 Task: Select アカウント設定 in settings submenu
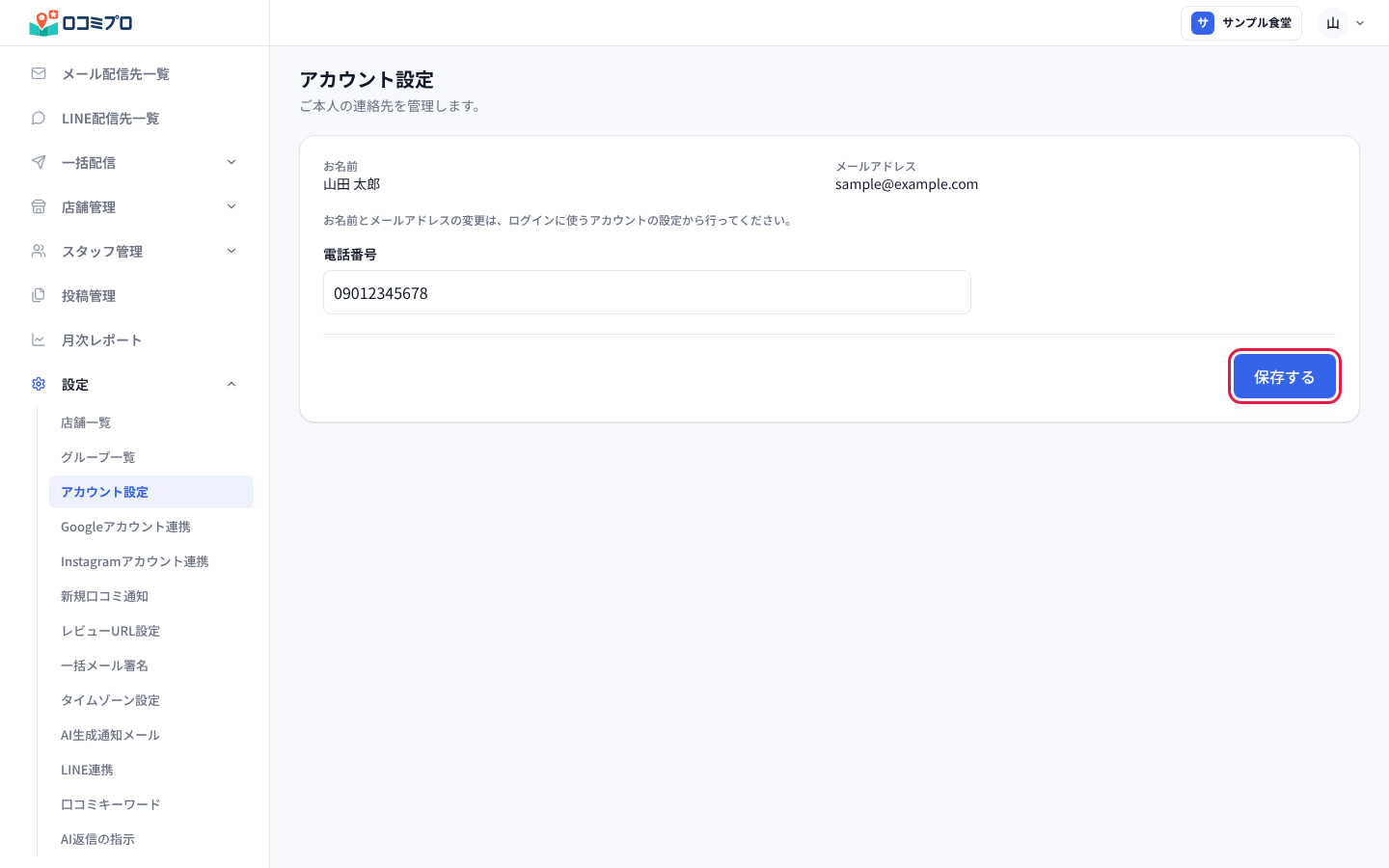151,492
